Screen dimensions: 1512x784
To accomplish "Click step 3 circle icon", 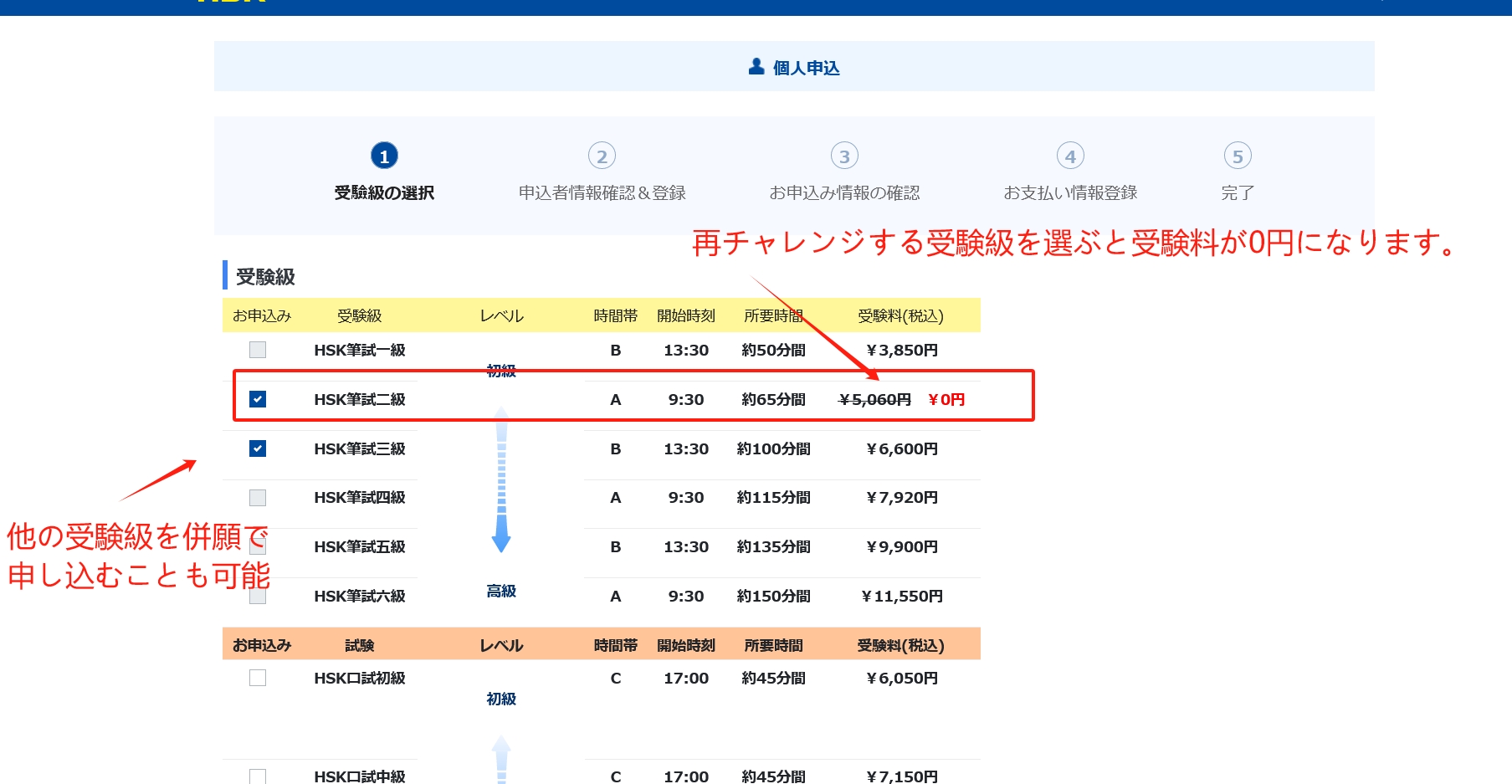I will [844, 156].
